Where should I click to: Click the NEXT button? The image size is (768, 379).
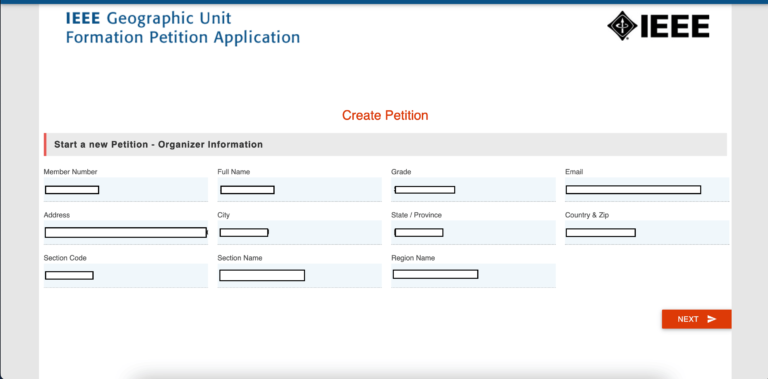click(696, 319)
